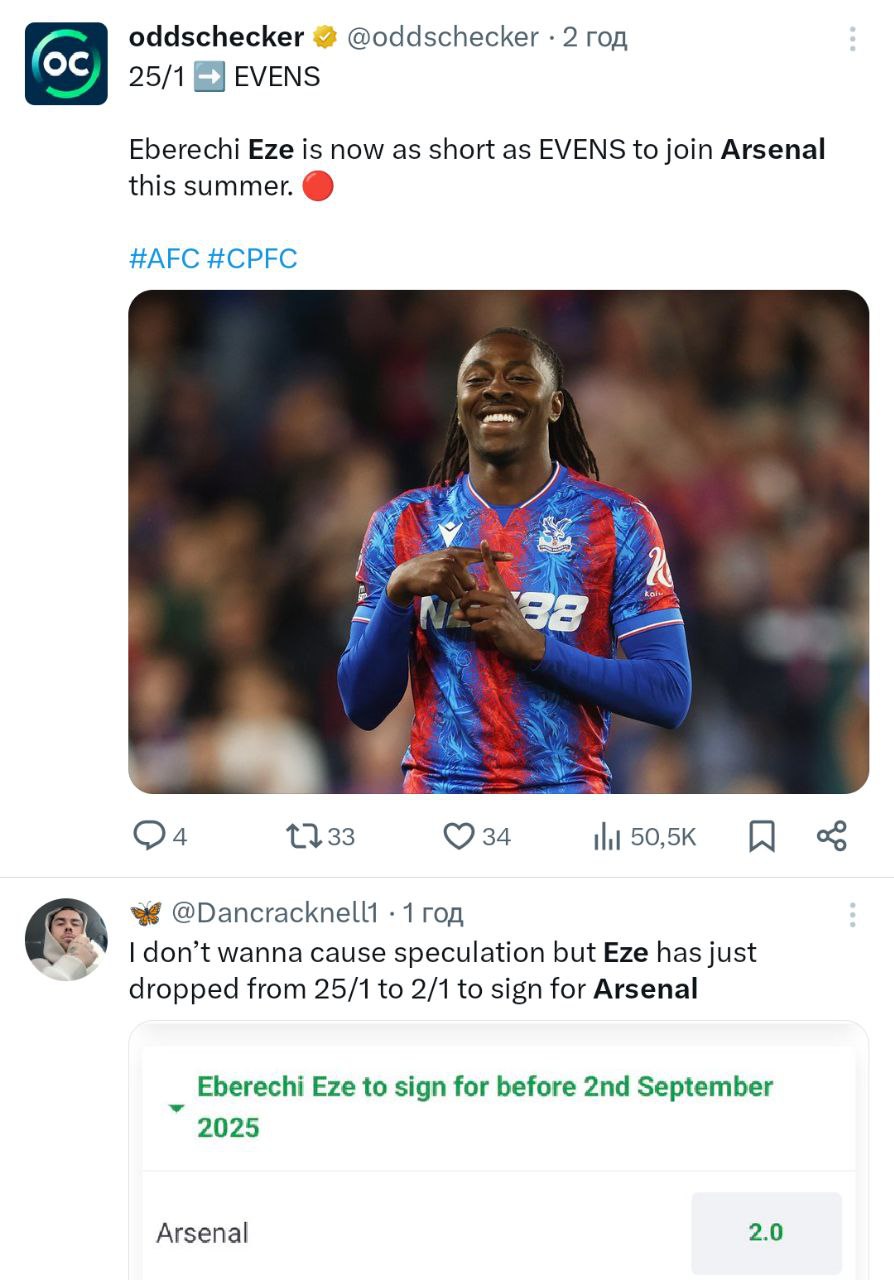Share the oddschecker tweet
Screen dimensions: 894x1280
point(831,836)
